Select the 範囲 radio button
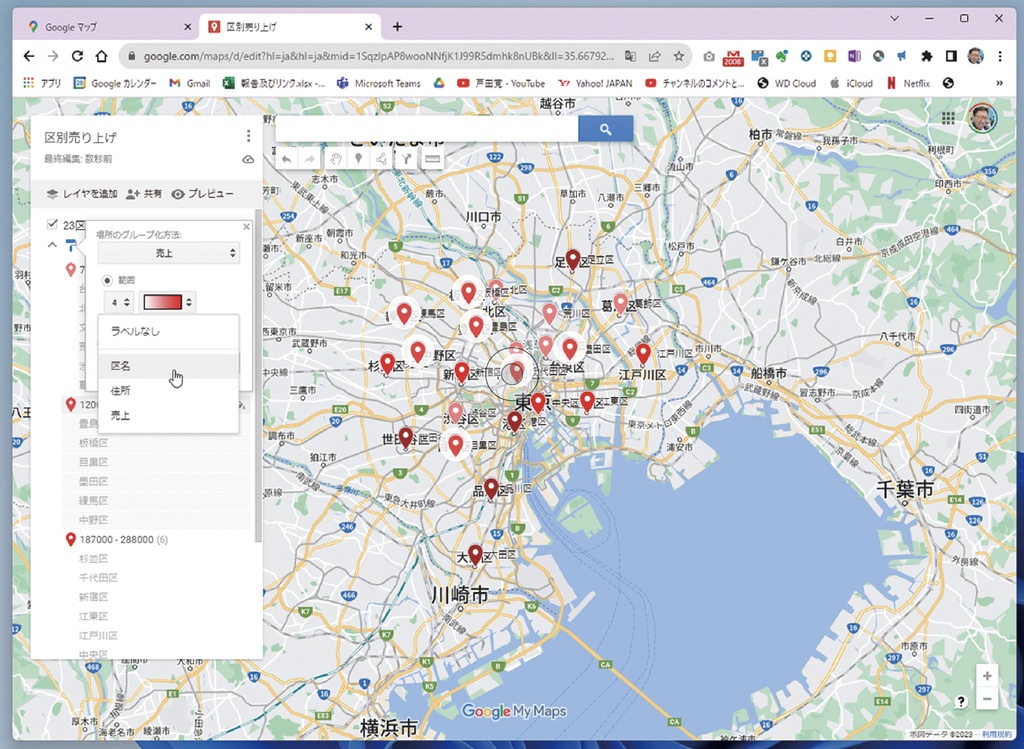This screenshot has width=1024, height=749. 108,280
